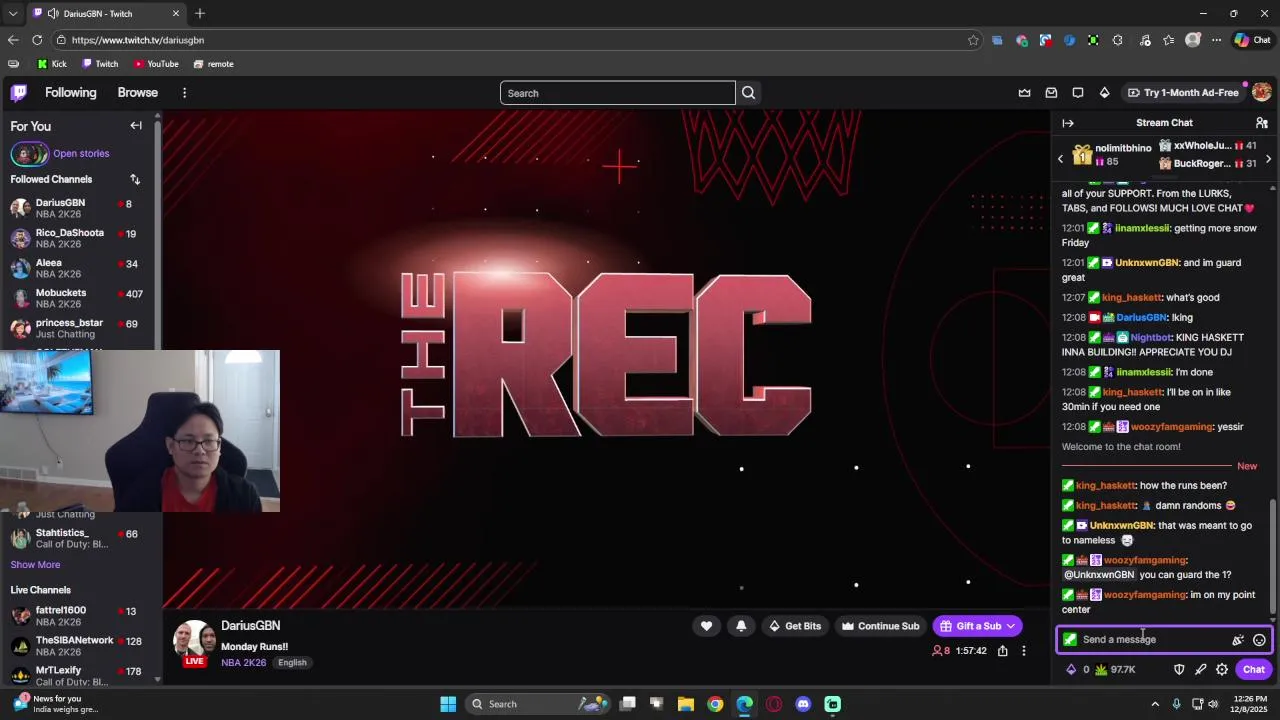Open the Kick bookmark
The image size is (1280, 720).
point(52,64)
